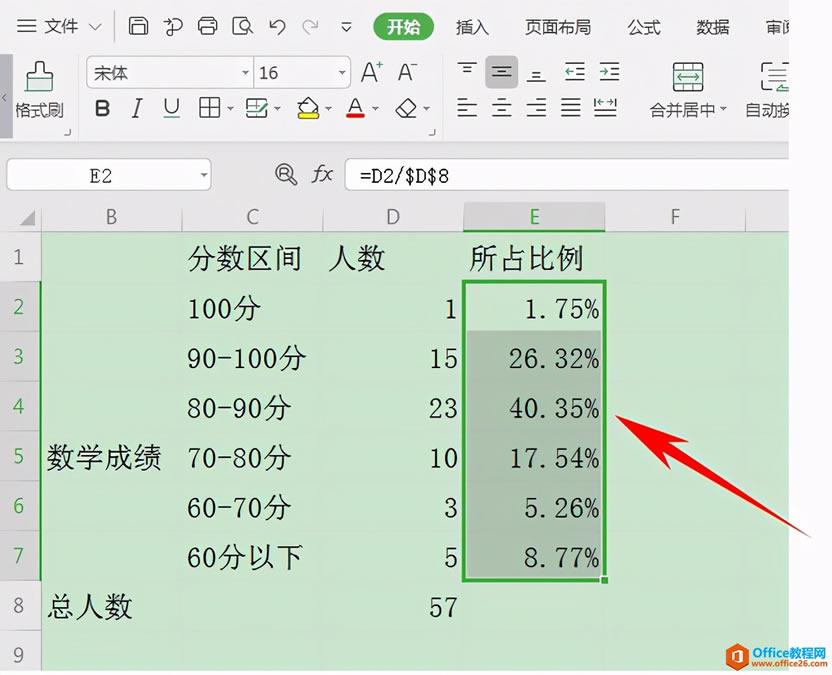Viewport: 832px width, 675px height.
Task: Expand the Name Box dropdown arrow
Action: pos(203,175)
